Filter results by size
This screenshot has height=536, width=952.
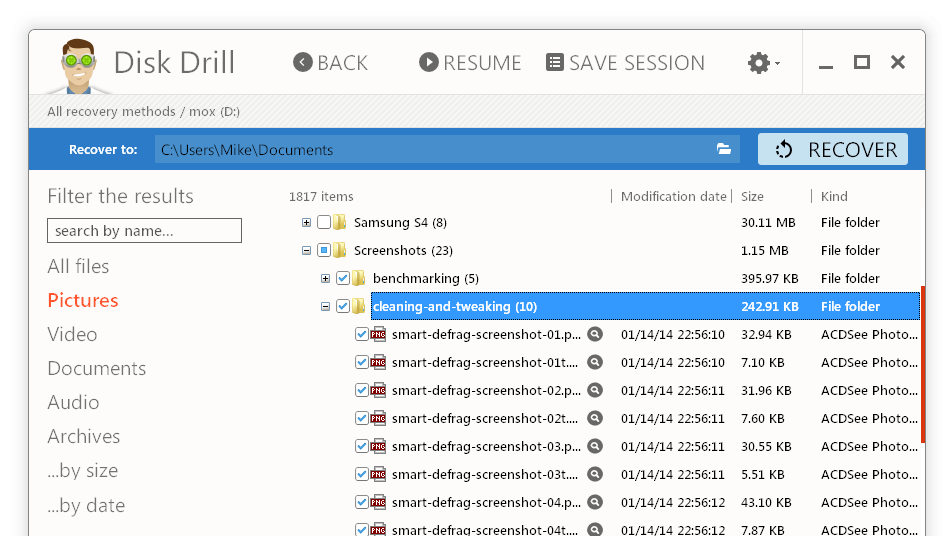(83, 470)
